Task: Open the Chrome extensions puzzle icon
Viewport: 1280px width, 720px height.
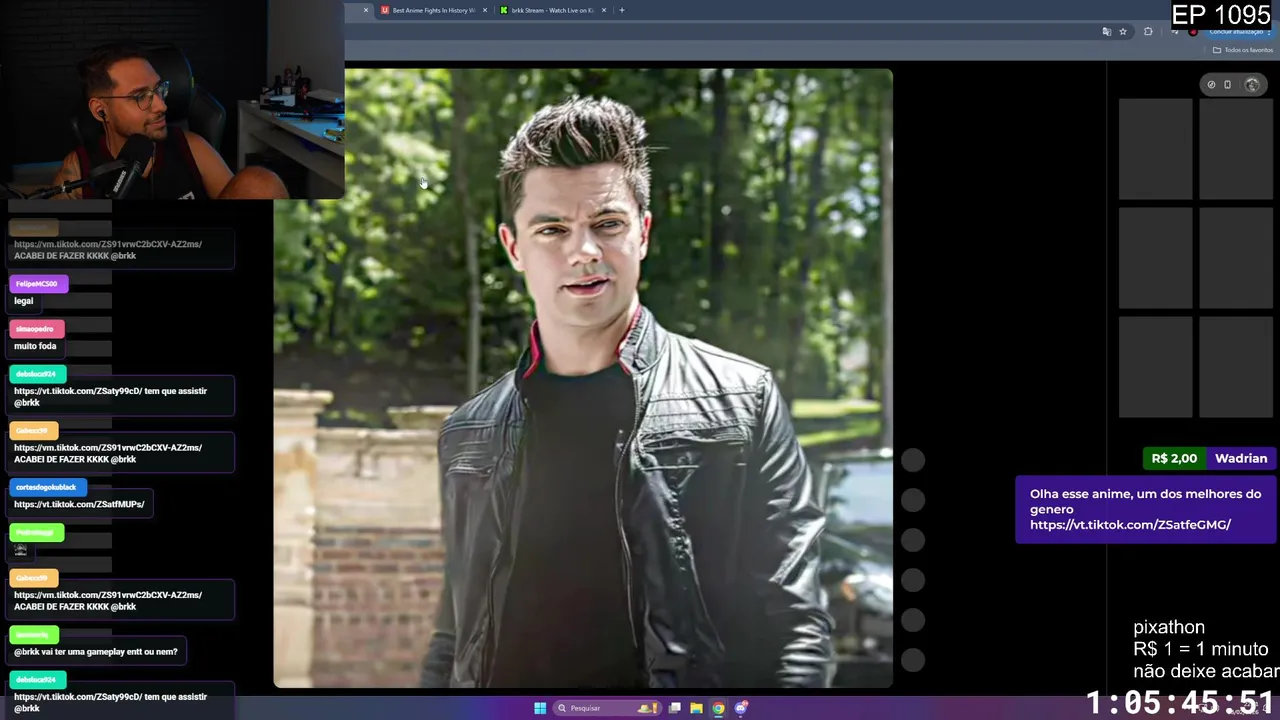Action: point(1148,32)
